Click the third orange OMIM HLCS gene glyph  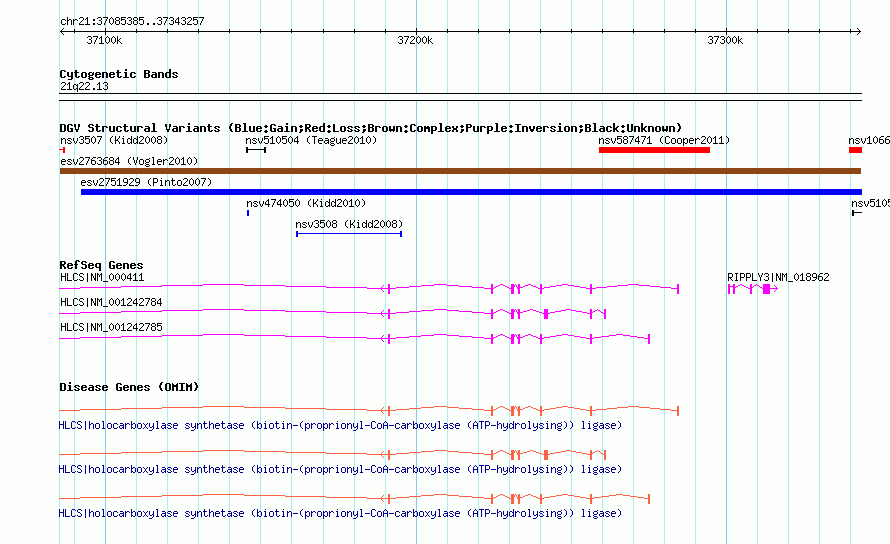[x=355, y=499]
